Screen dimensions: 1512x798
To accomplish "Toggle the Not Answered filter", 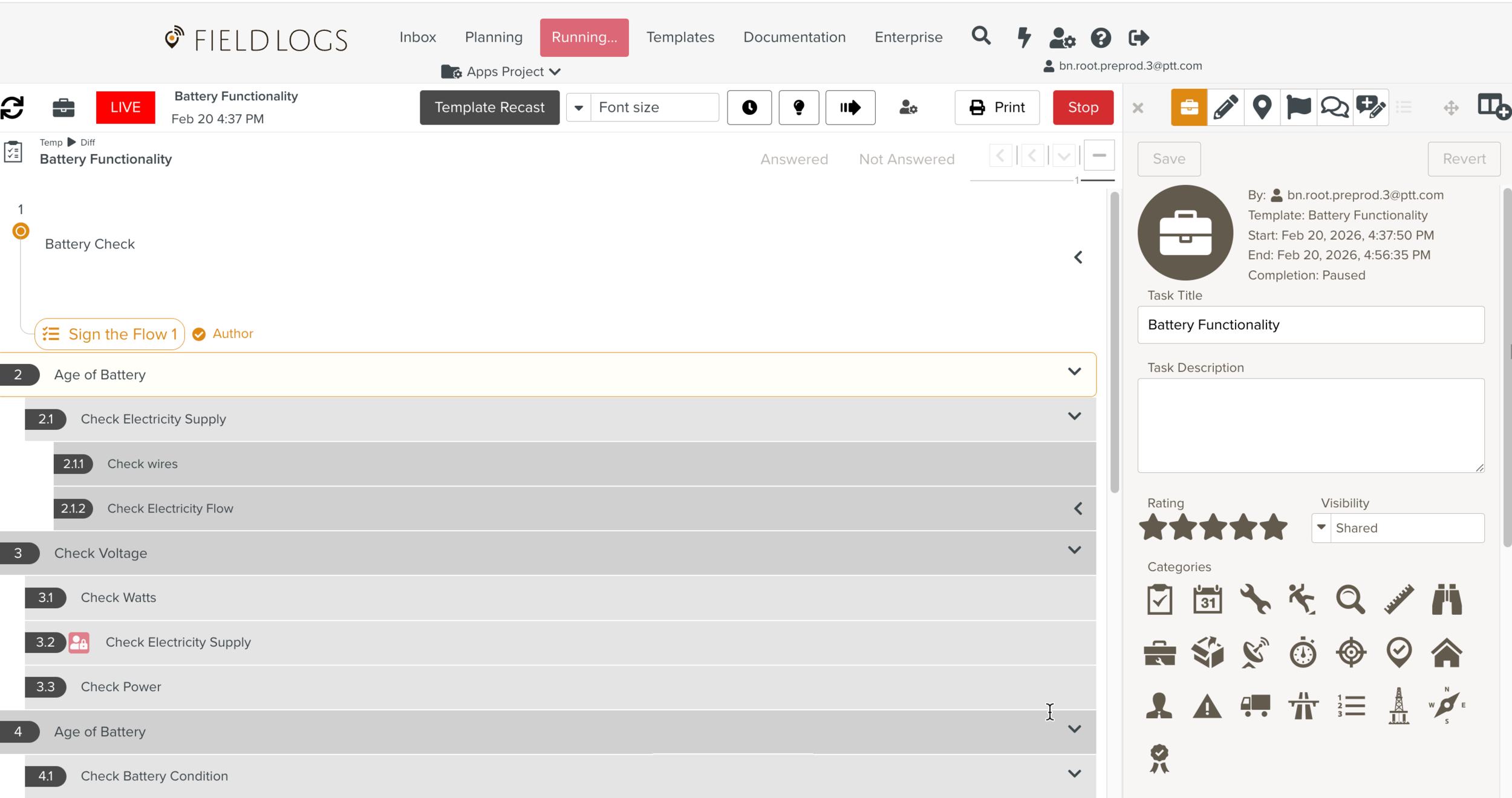I will [907, 160].
